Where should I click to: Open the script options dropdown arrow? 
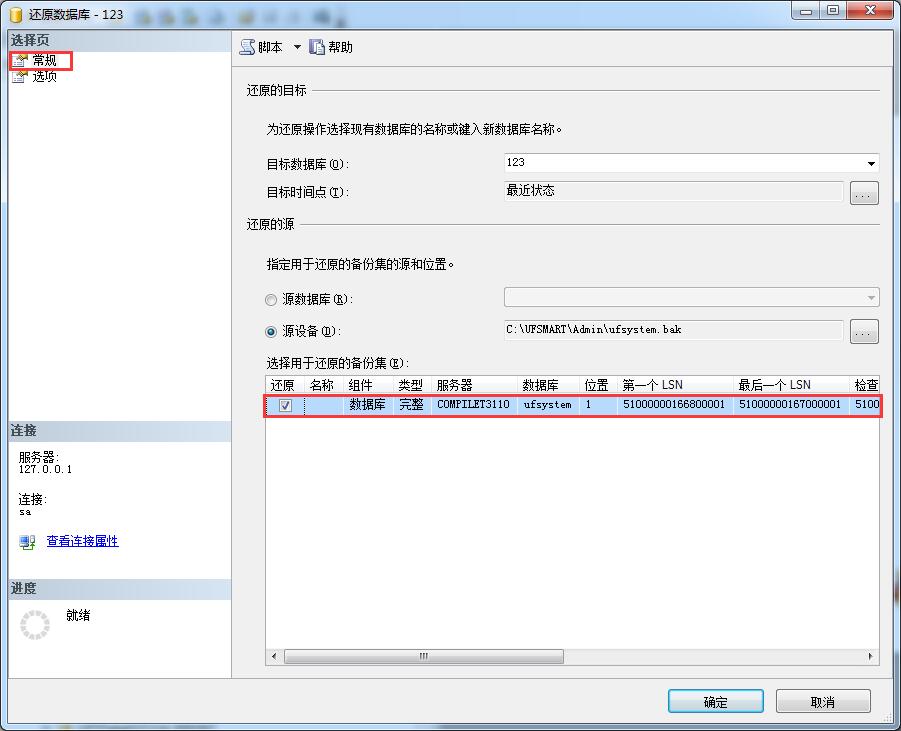point(297,47)
